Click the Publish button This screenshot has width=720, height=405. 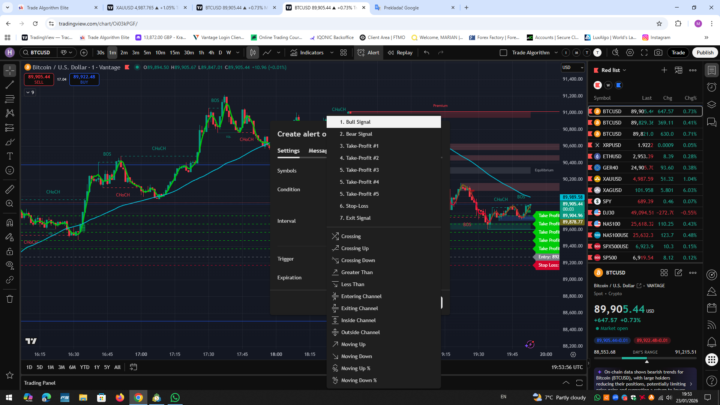[x=704, y=52]
